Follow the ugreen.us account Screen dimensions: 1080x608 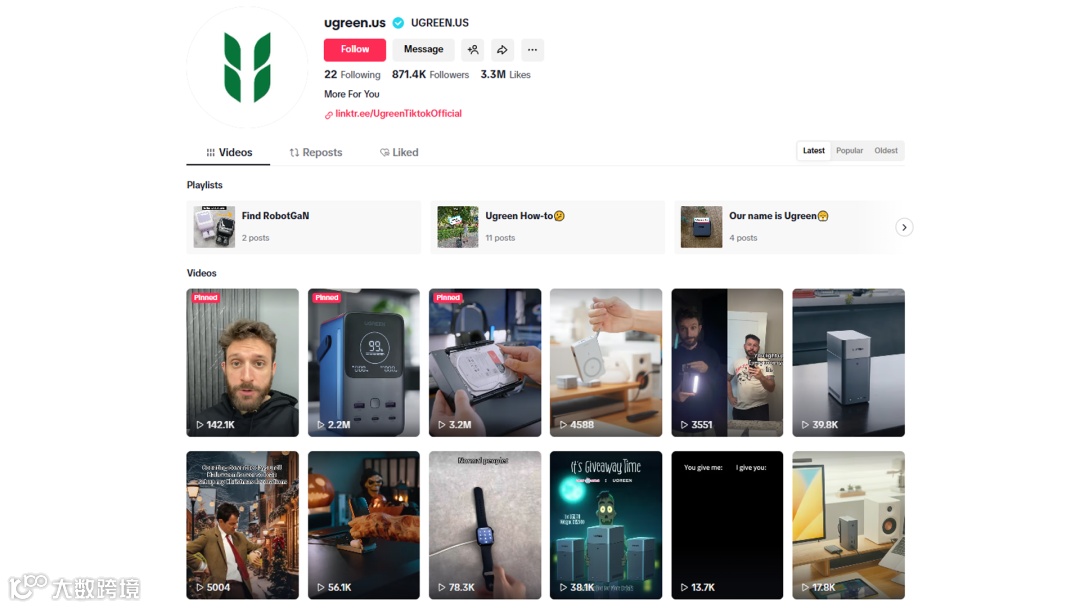[x=355, y=50]
